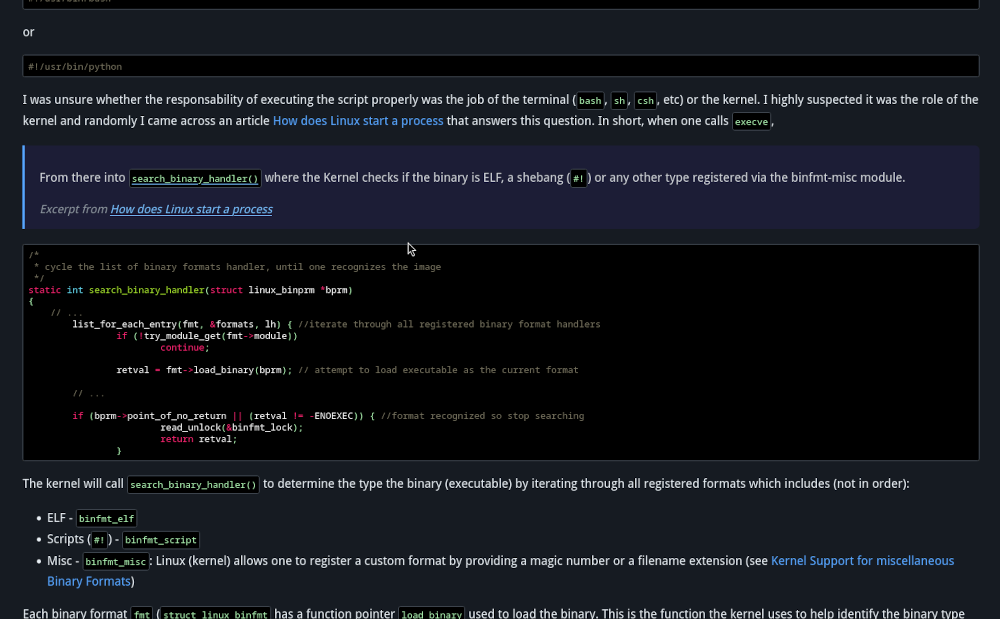Select the csh code snippet
This screenshot has height=619, width=1000.
coord(645,100)
